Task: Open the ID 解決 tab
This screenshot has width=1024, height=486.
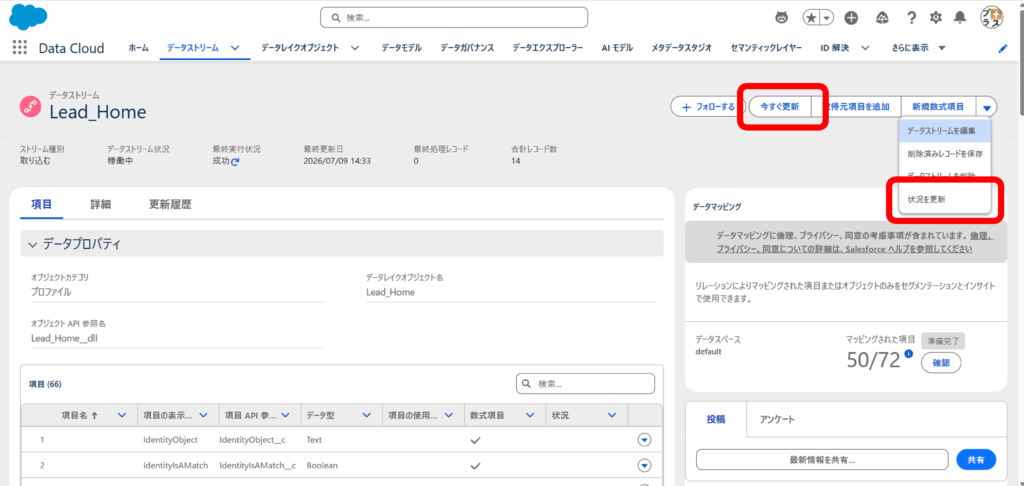Action: coord(835,48)
